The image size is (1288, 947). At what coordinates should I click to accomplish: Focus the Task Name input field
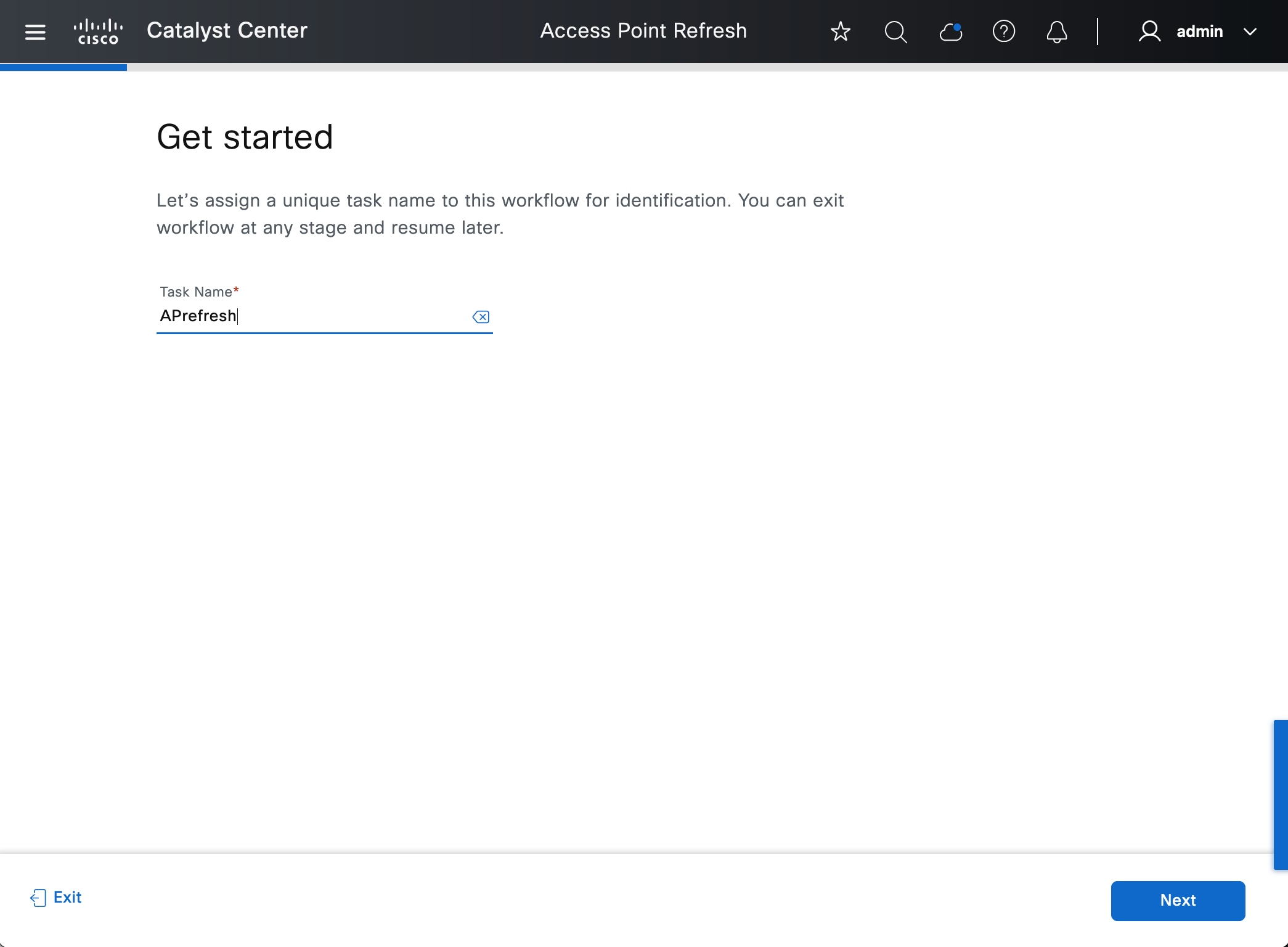tap(308, 316)
